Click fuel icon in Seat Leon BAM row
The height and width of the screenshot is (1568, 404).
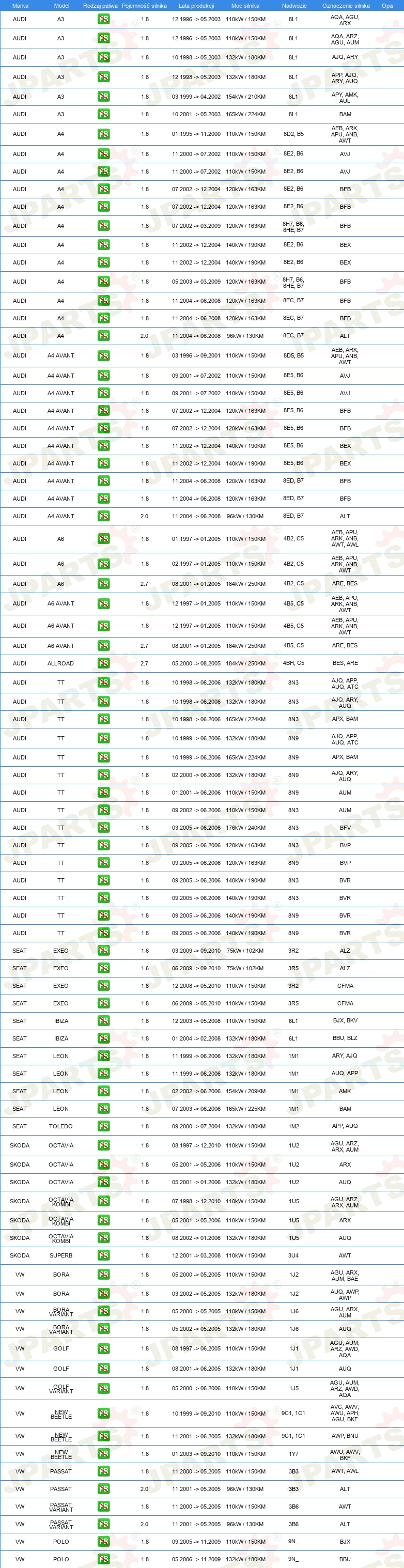tap(103, 1109)
